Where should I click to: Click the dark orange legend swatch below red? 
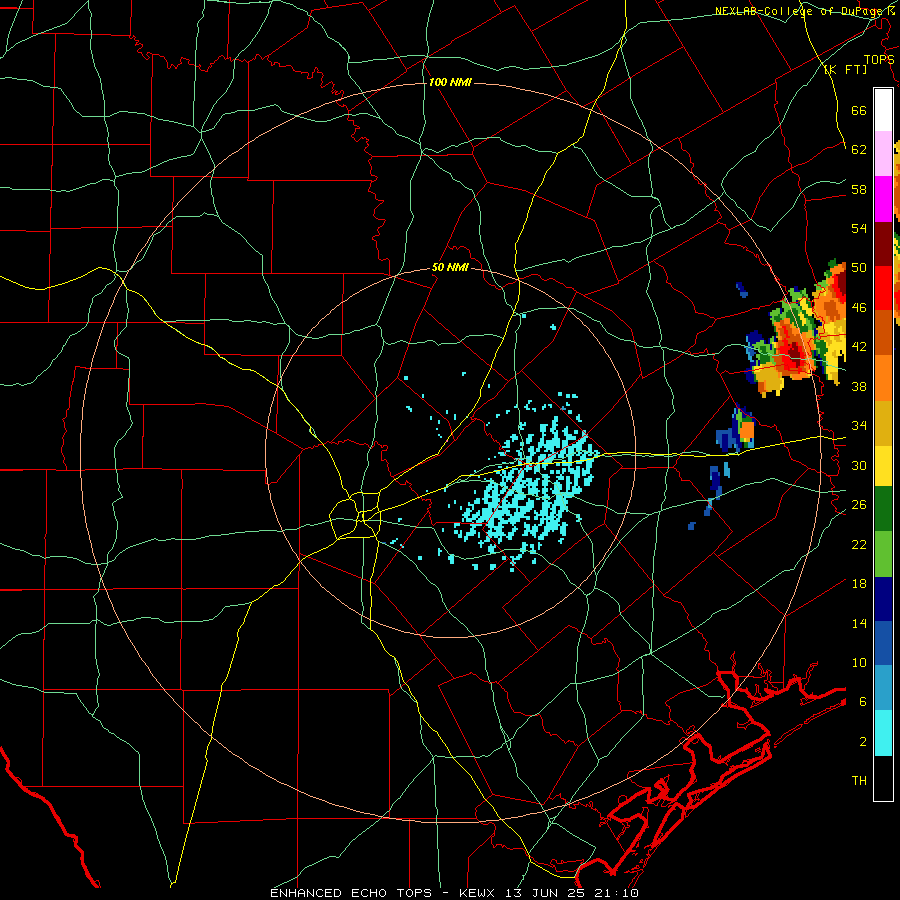click(883, 332)
